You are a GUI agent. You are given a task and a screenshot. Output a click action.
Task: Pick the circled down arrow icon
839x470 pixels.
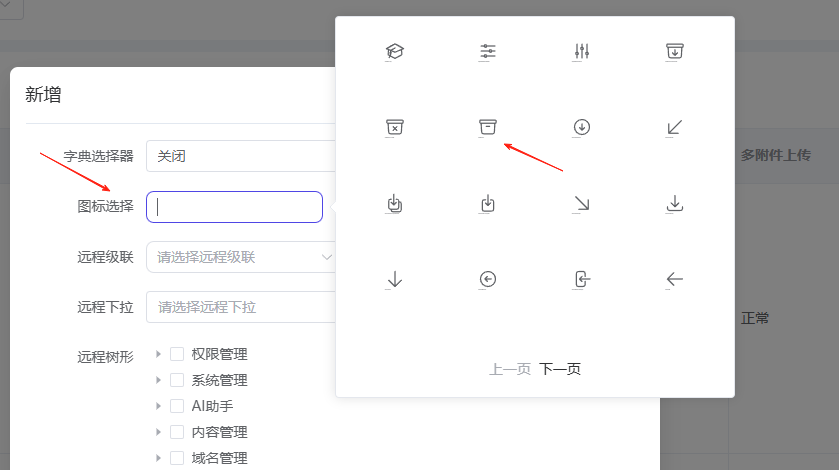(x=582, y=127)
